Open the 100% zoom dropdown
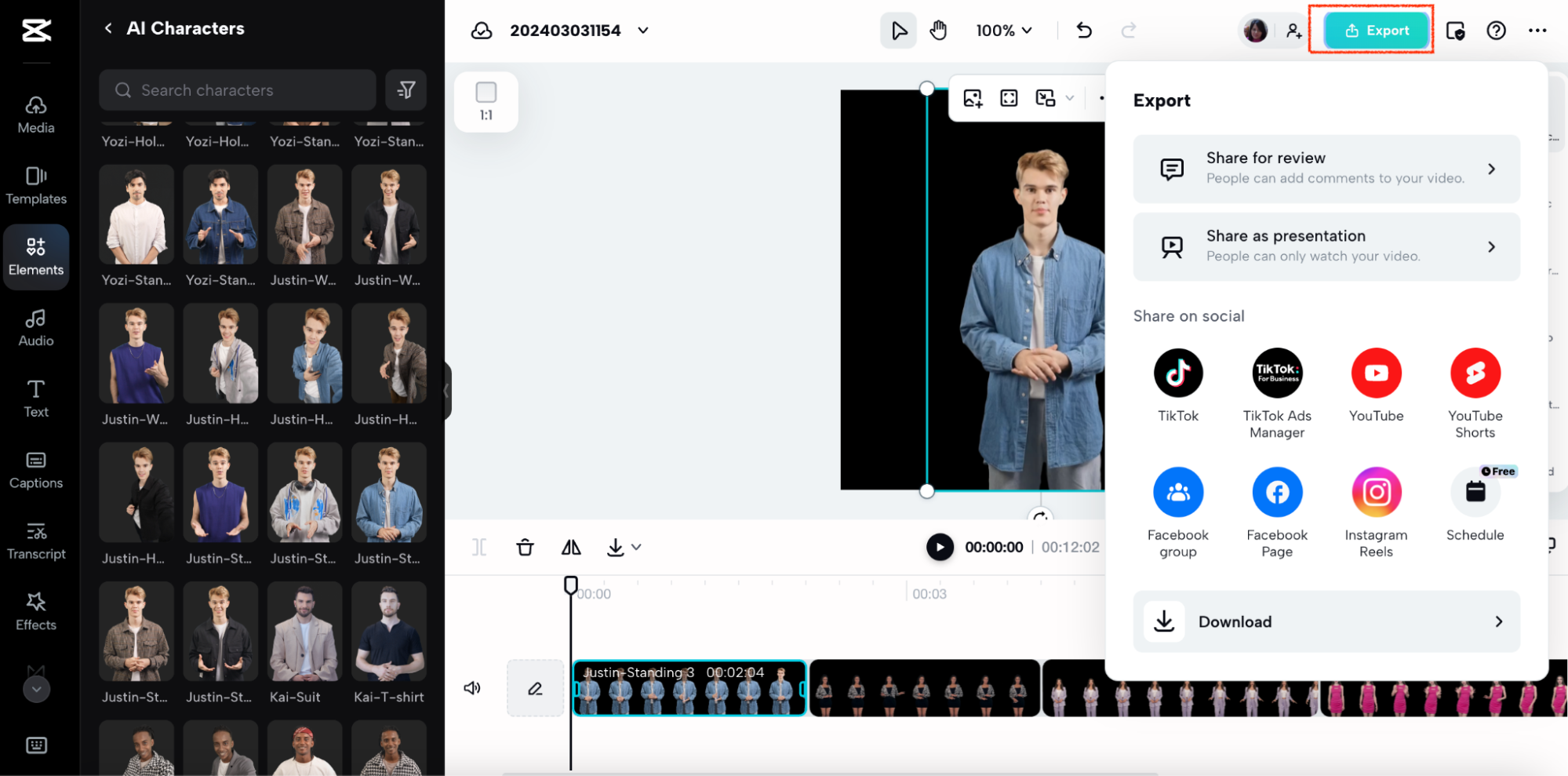Screen dimensions: 1568x776 click(1004, 31)
